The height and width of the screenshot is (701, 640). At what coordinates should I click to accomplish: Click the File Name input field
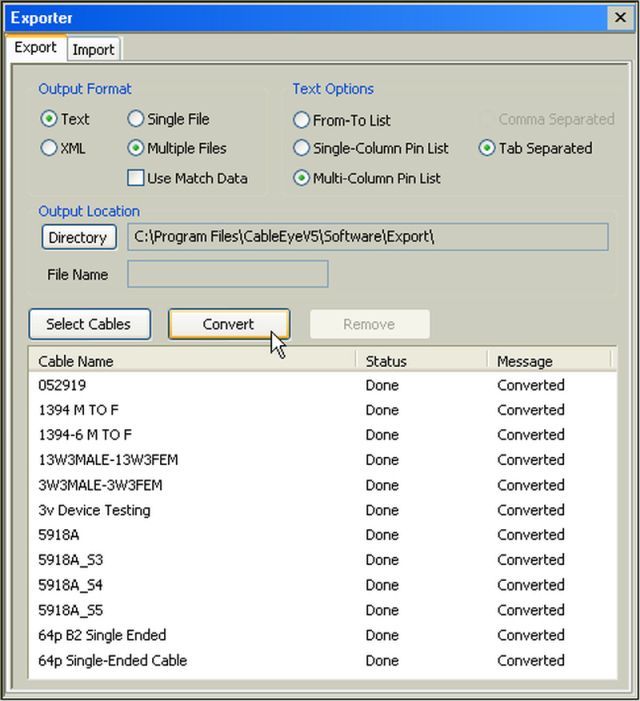tap(227, 274)
